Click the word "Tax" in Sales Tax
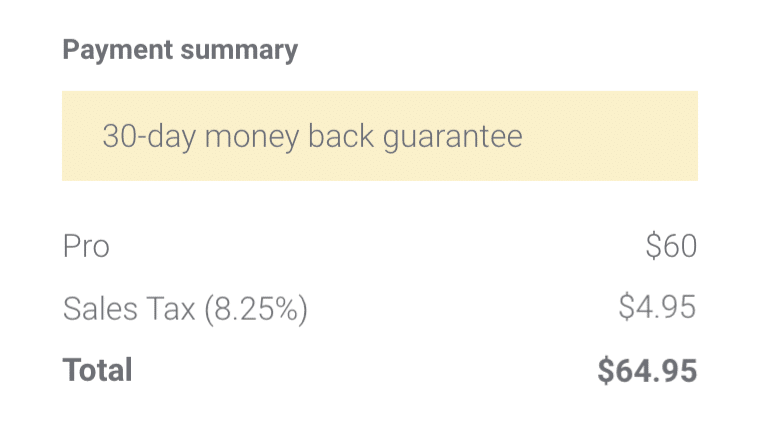The width and height of the screenshot is (758, 426). point(171,309)
